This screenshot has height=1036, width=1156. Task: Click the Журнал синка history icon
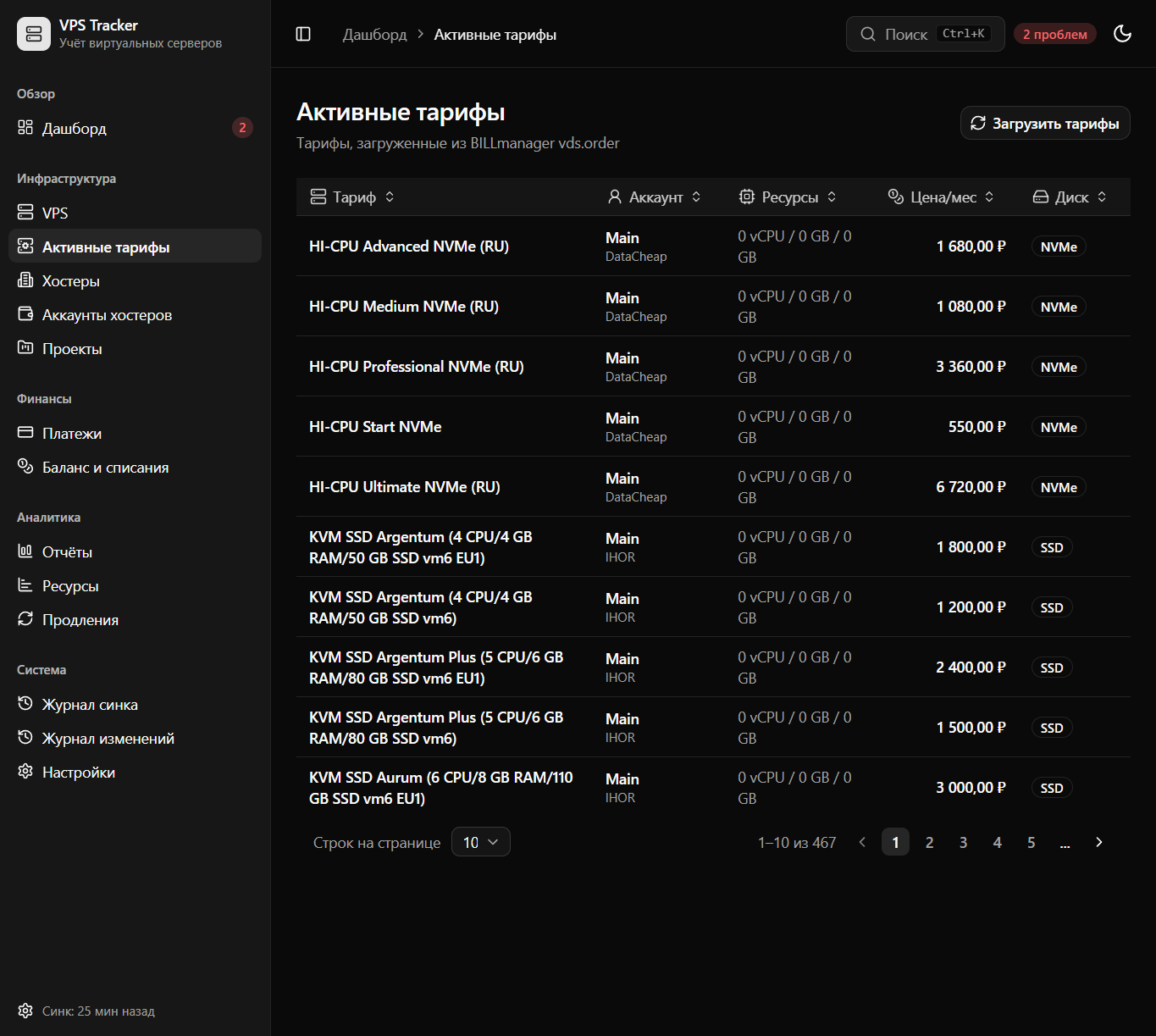tap(25, 704)
